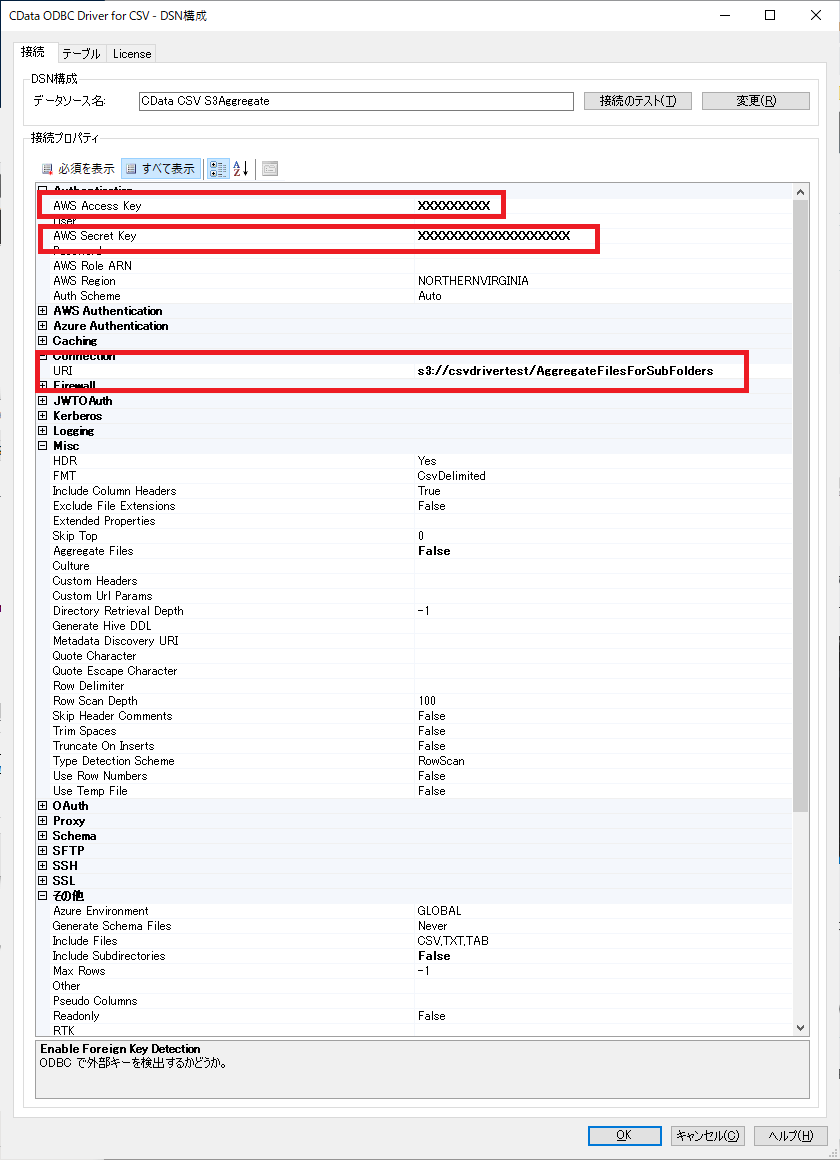Select the Use Temp File row
The height and width of the screenshot is (1160, 840).
[414, 791]
